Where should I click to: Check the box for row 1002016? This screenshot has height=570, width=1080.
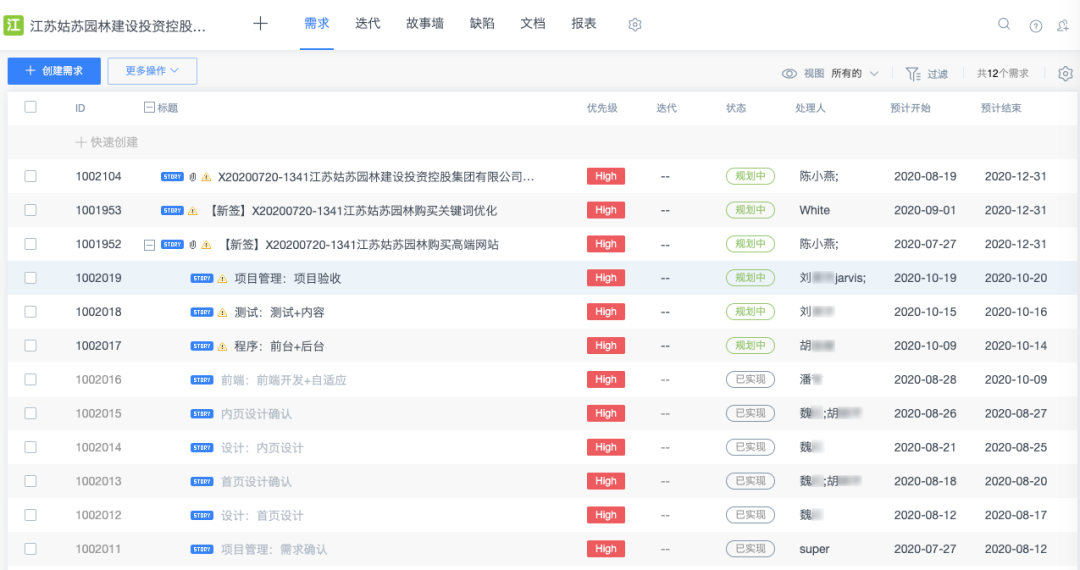pyautogui.click(x=30, y=379)
